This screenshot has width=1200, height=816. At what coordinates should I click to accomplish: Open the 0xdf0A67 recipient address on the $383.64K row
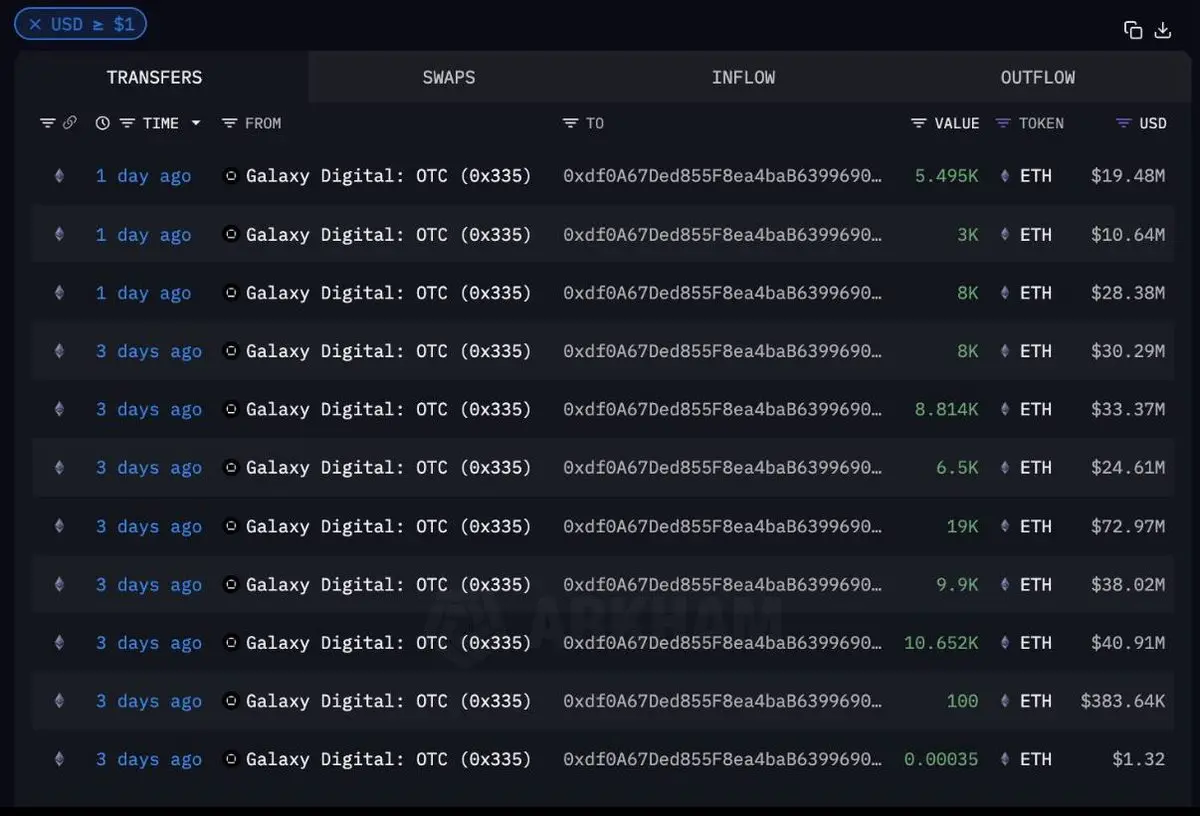point(723,701)
